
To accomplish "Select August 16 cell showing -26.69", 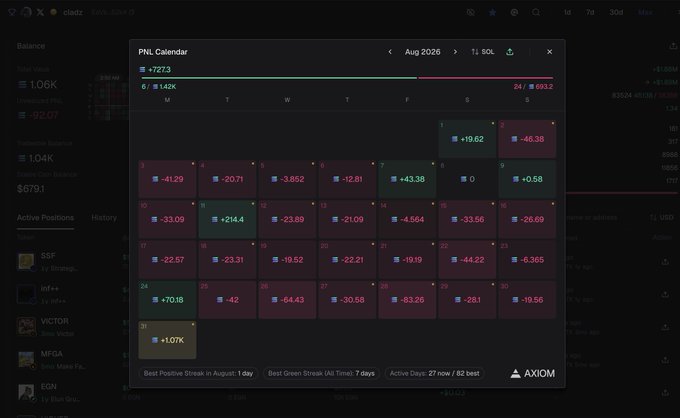I will coord(527,219).
